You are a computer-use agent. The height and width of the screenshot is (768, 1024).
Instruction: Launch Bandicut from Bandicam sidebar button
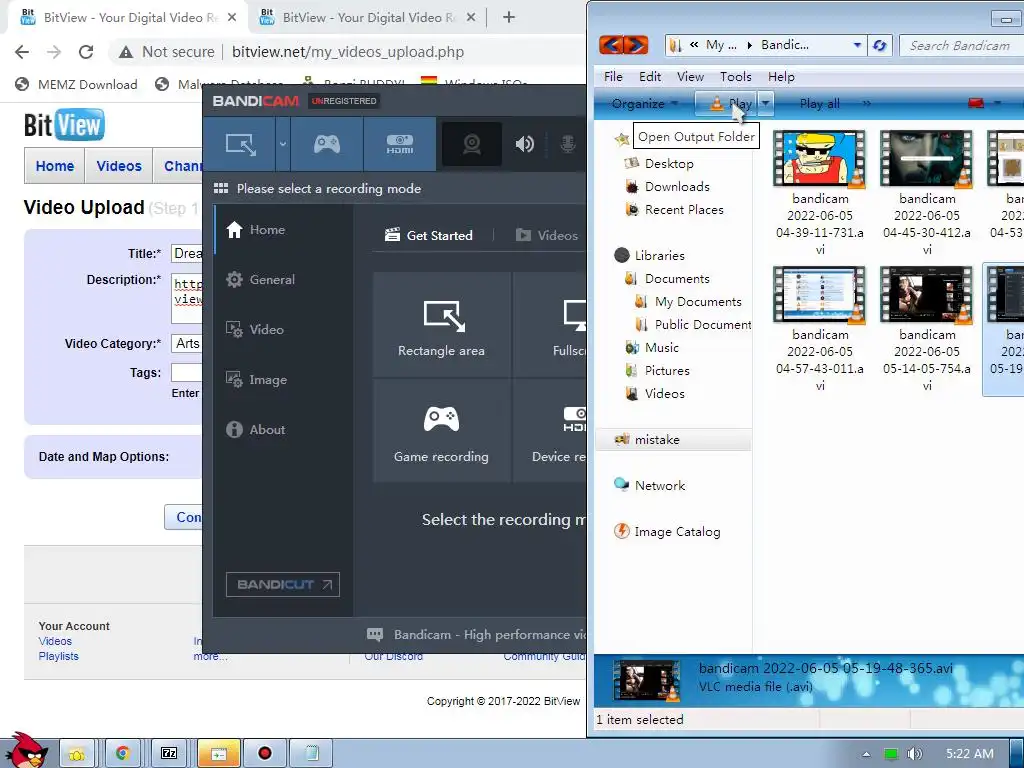pos(283,584)
